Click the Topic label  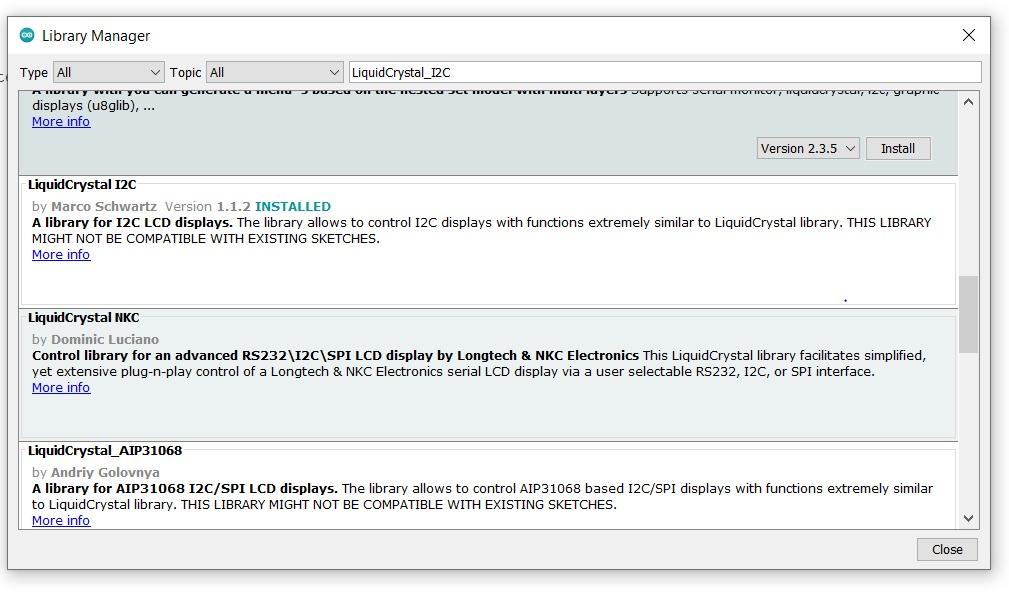pyautogui.click(x=185, y=73)
